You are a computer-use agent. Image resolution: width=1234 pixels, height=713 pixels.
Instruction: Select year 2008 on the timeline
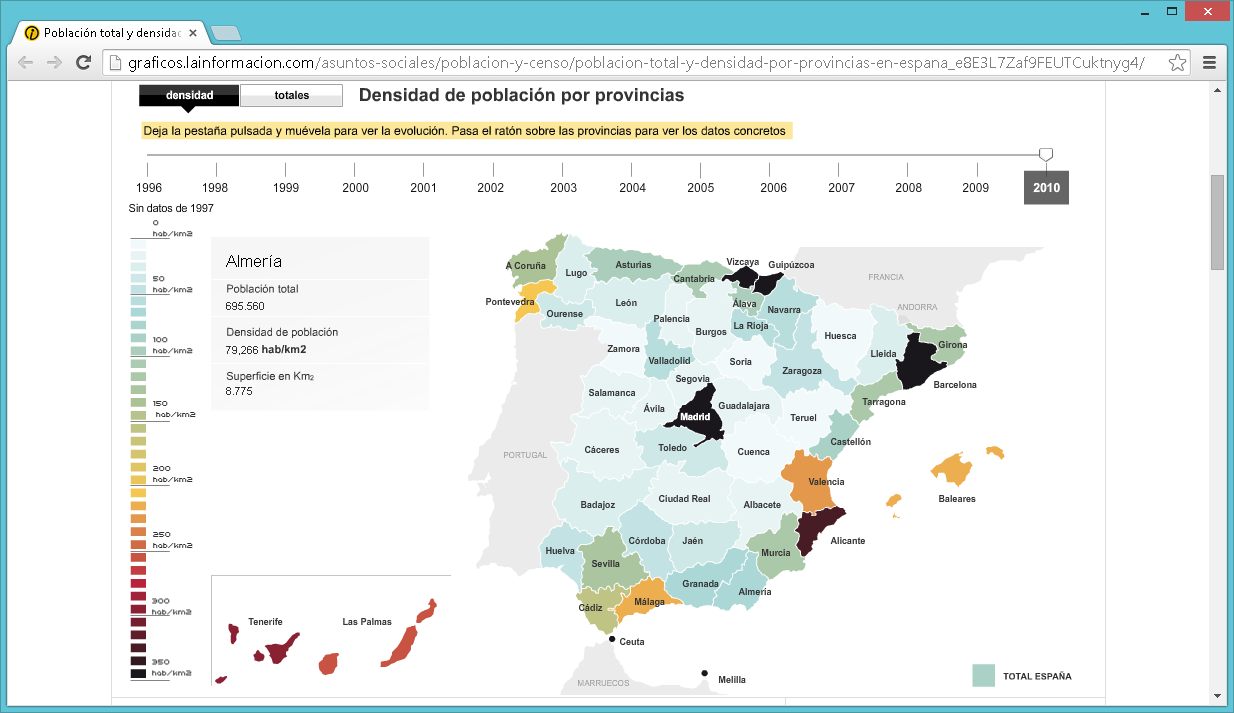point(908,187)
